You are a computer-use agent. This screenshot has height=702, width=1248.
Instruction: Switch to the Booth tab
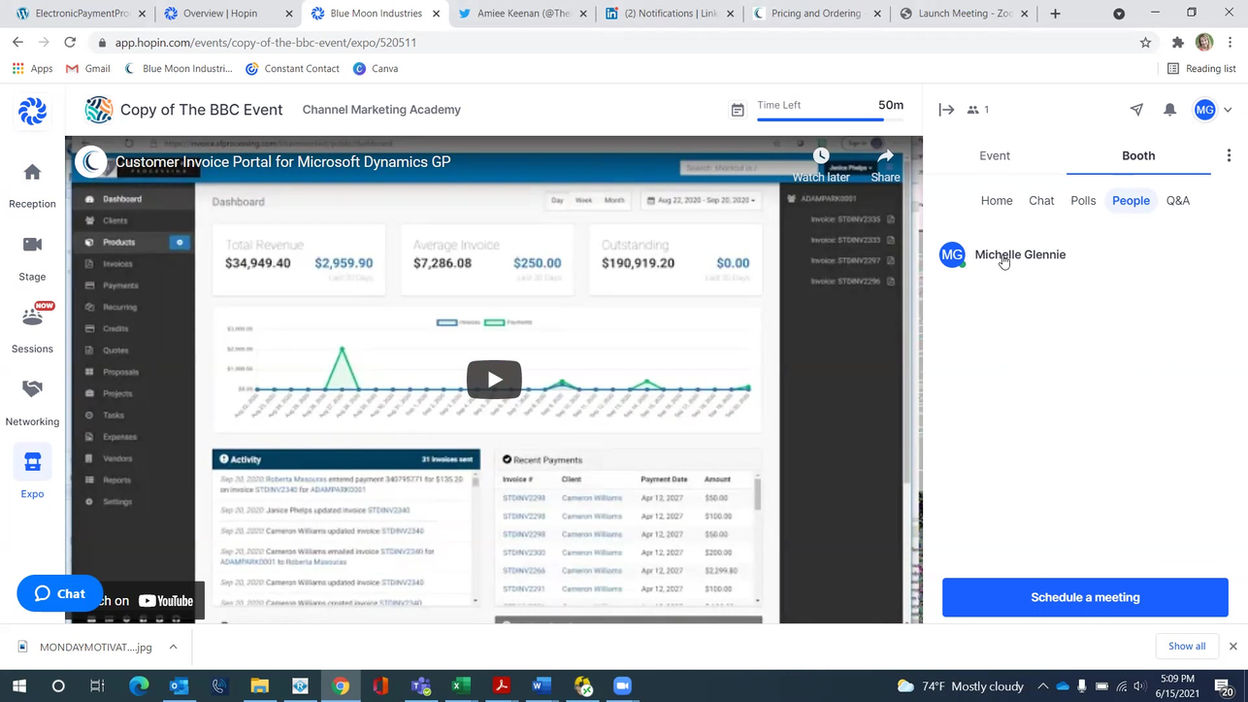tap(1138, 156)
